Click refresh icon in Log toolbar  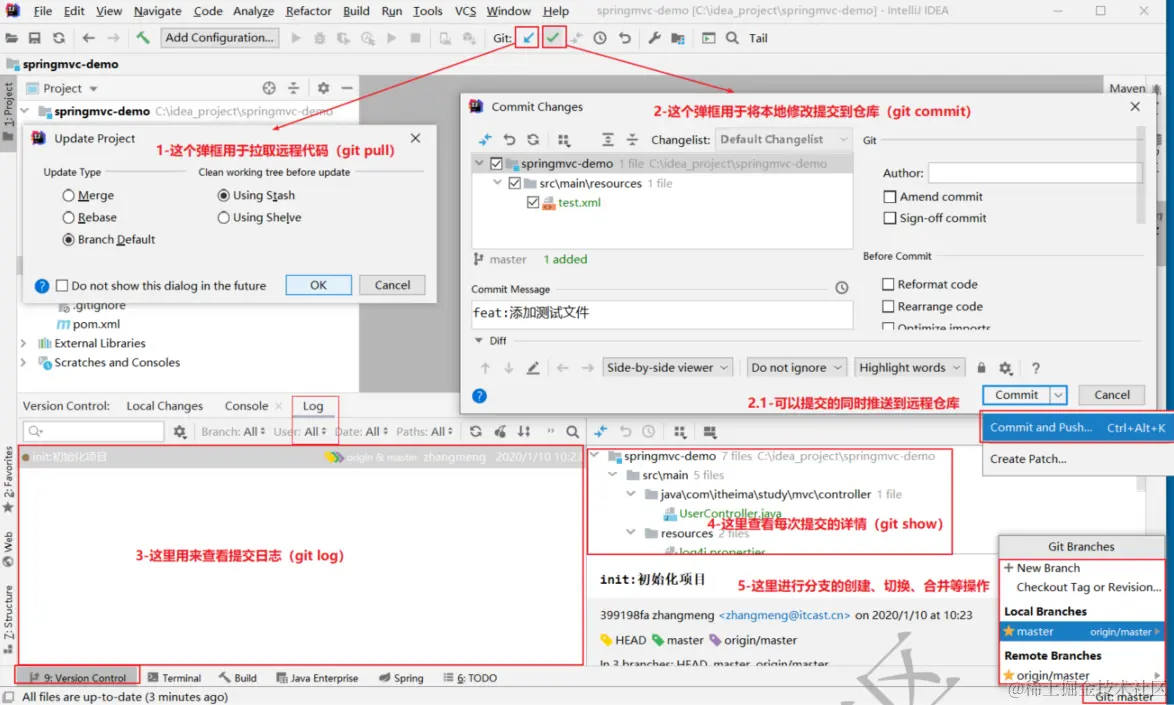point(475,431)
